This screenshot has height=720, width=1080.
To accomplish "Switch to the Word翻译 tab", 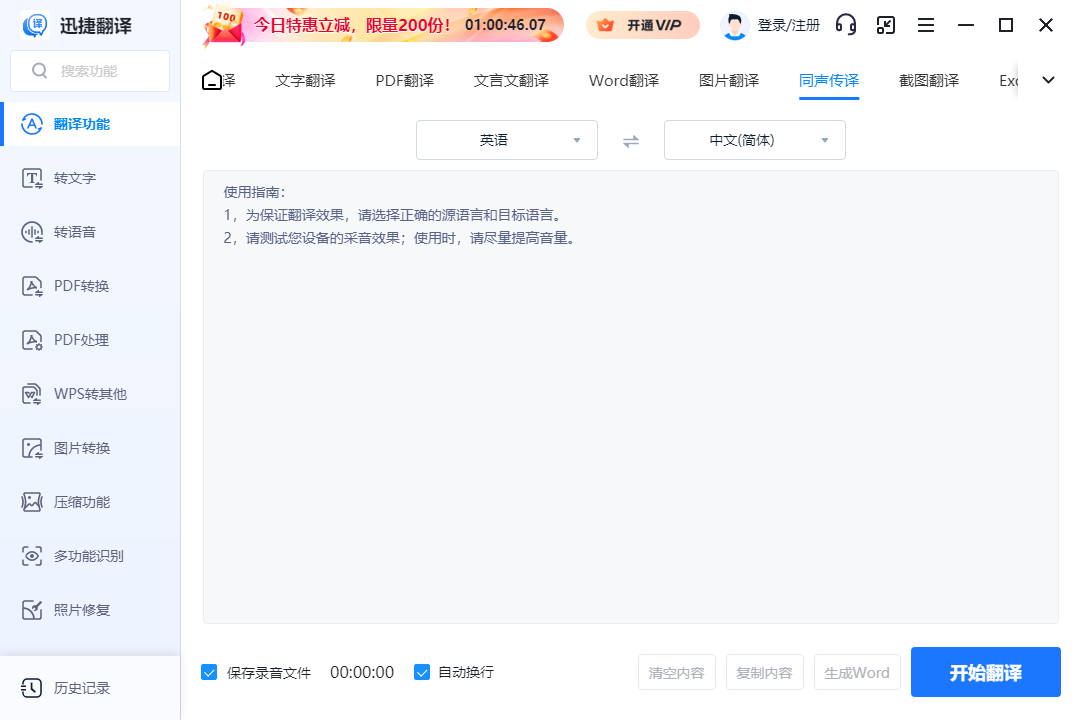I will (x=624, y=81).
